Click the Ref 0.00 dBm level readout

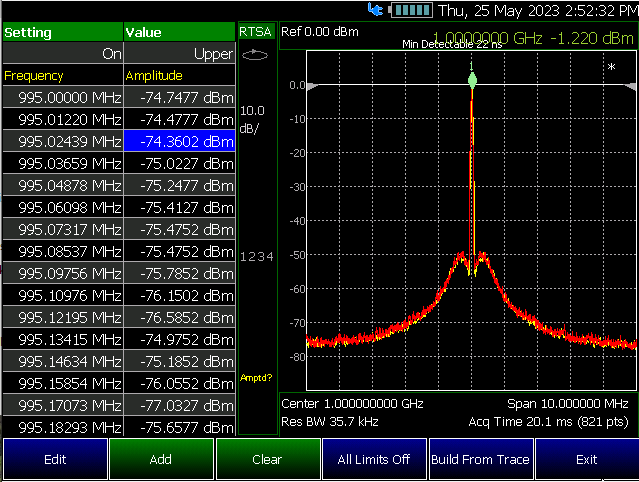(x=320, y=32)
